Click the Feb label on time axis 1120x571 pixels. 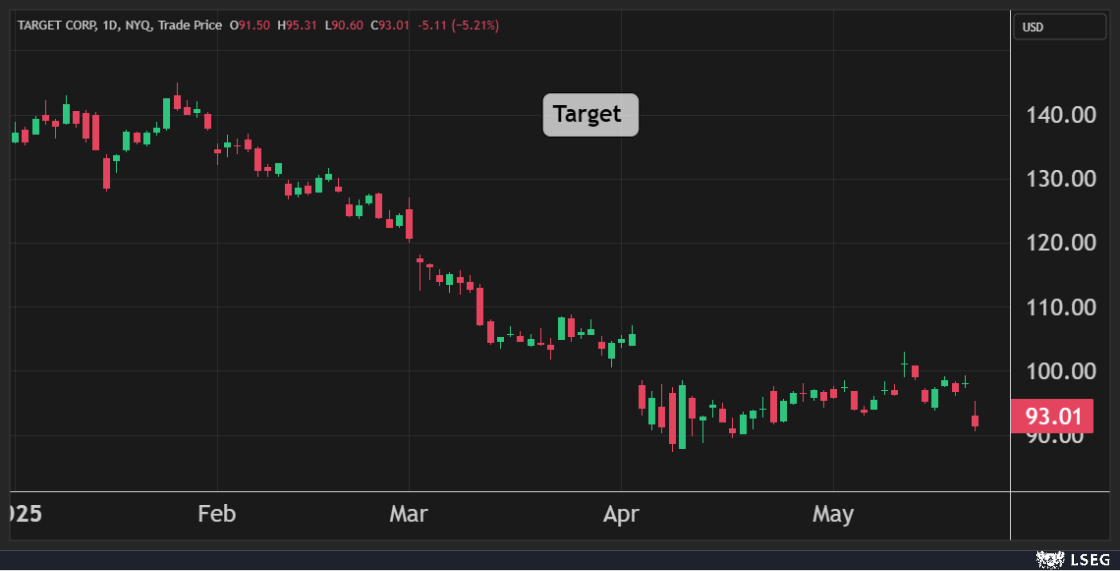tap(216, 514)
